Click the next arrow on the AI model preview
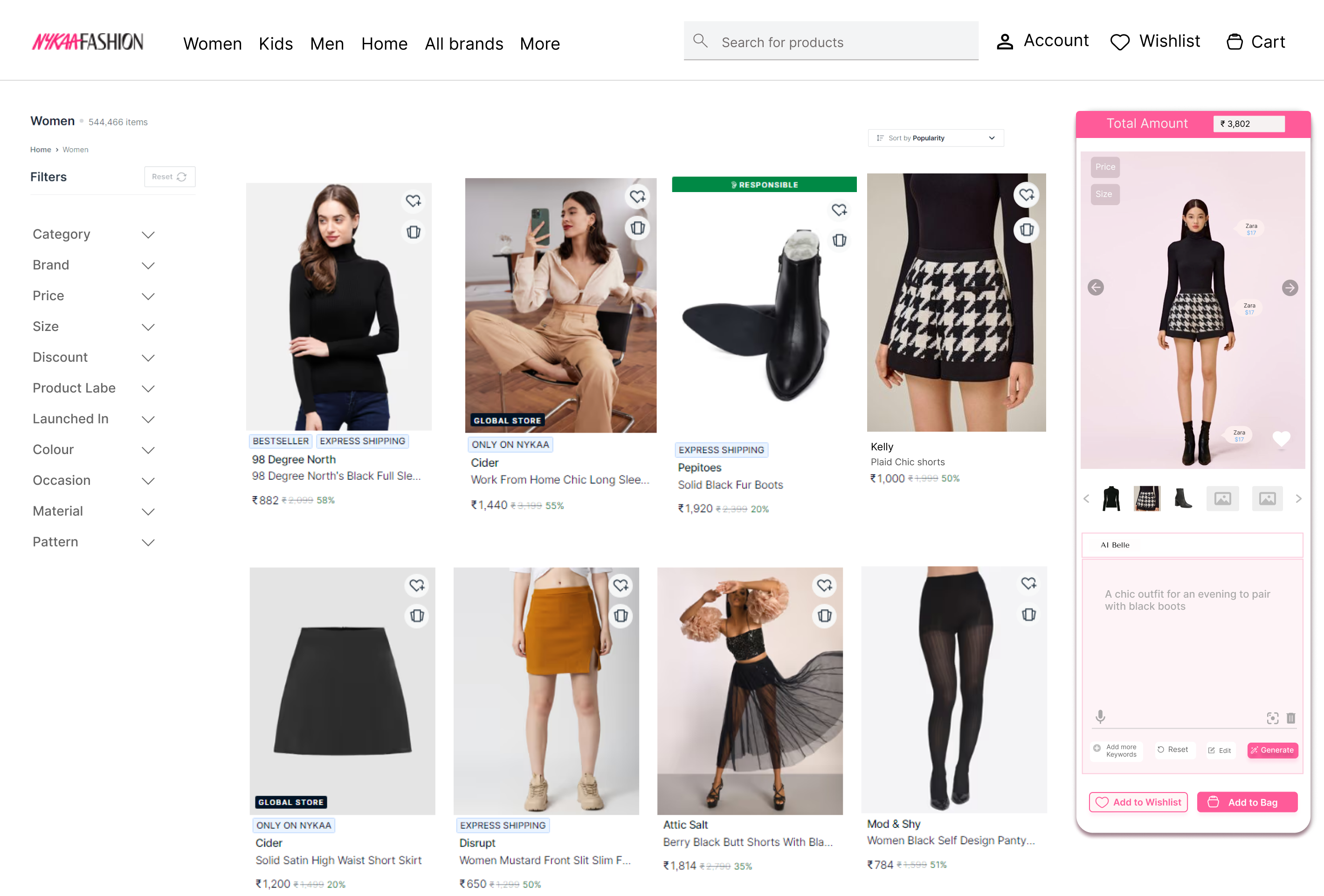This screenshot has height=896, width=1324. click(1290, 288)
